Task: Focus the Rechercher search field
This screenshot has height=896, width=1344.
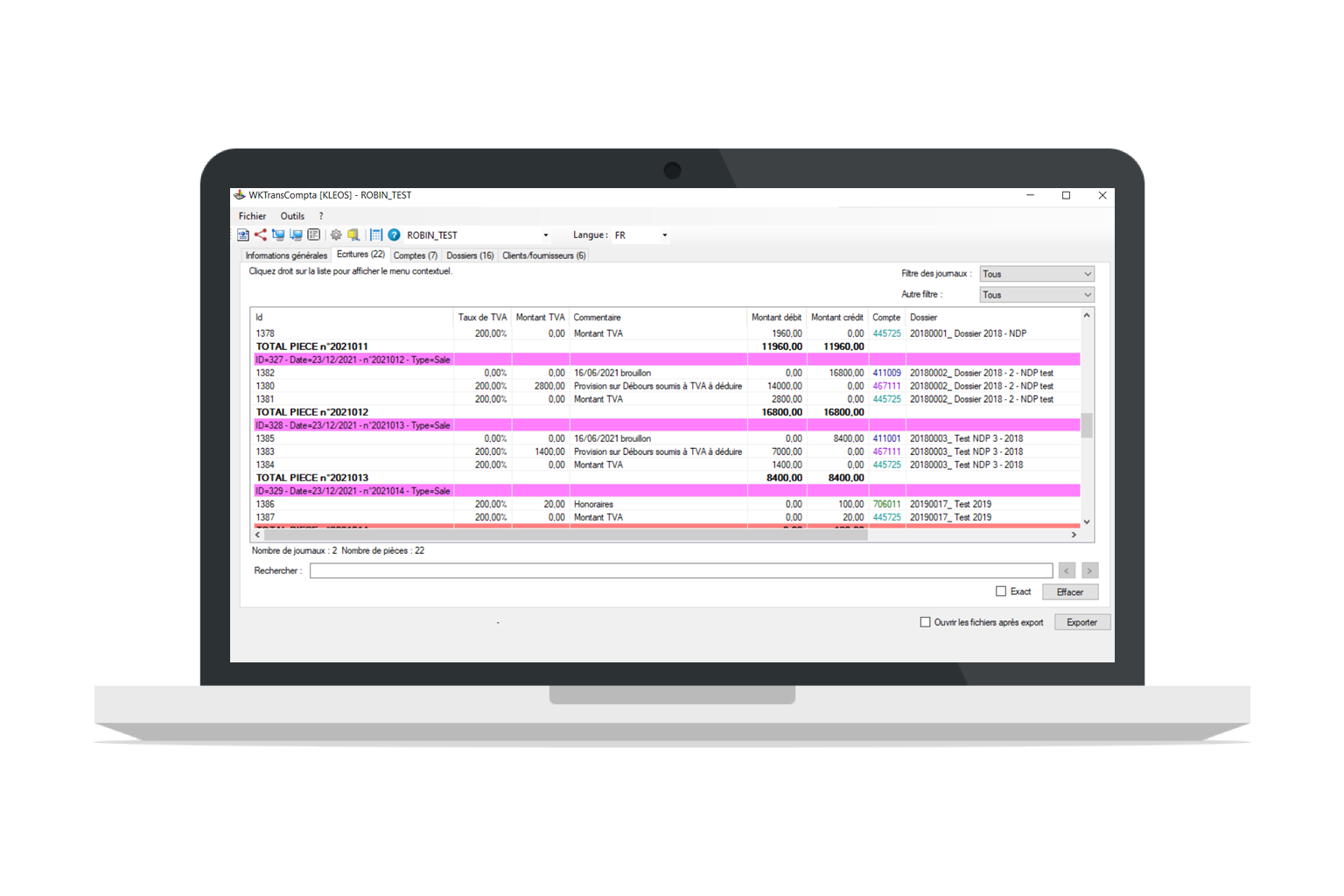Action: point(681,570)
